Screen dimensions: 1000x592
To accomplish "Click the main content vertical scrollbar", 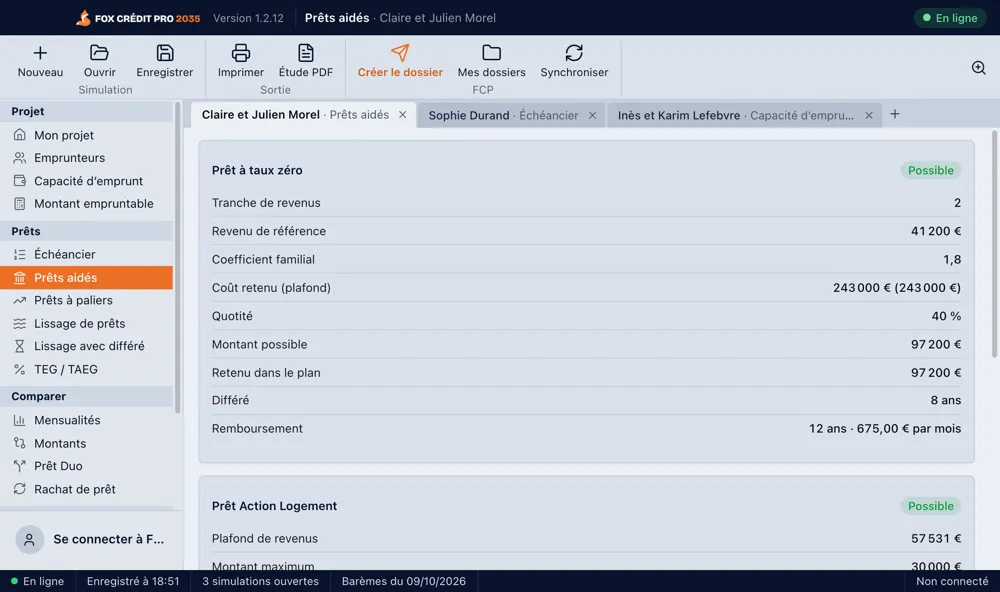I will 994,244.
